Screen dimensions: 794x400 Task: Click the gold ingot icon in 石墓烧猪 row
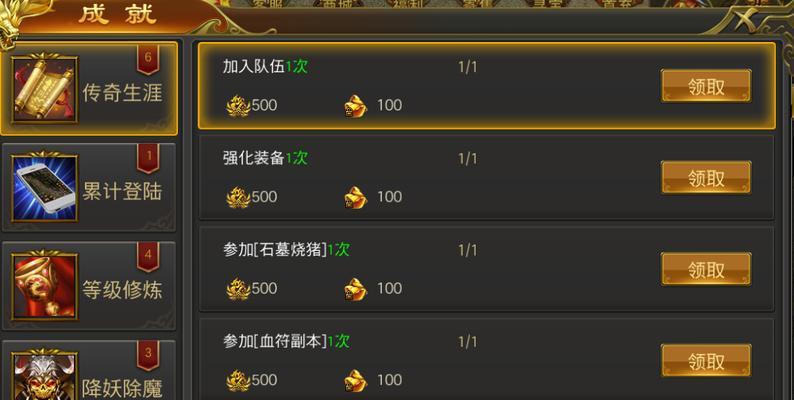pos(355,289)
